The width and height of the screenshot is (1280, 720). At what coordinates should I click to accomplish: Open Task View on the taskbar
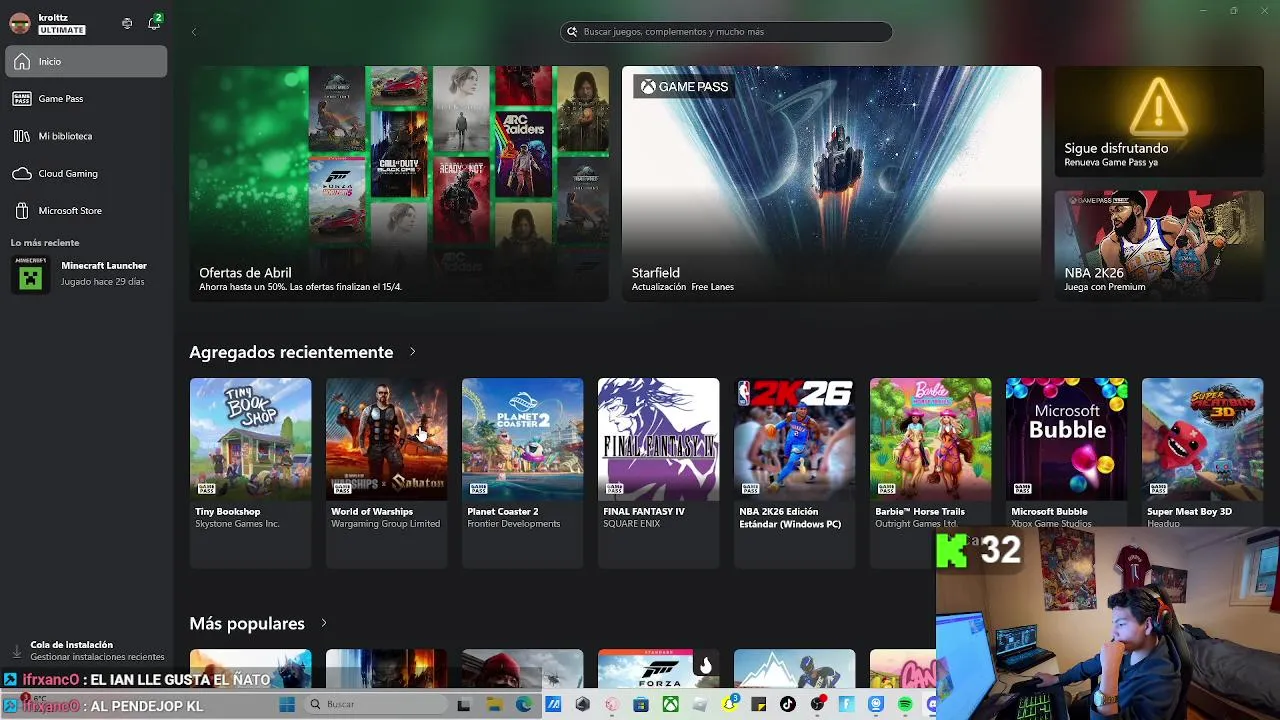[464, 704]
